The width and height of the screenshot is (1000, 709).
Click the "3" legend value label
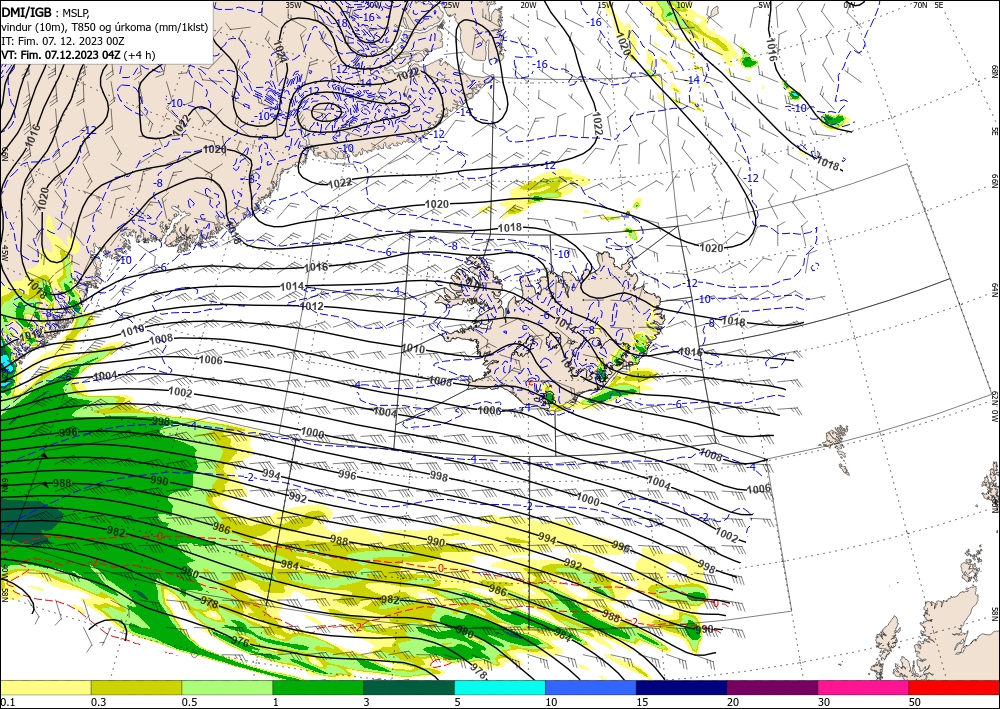366,702
